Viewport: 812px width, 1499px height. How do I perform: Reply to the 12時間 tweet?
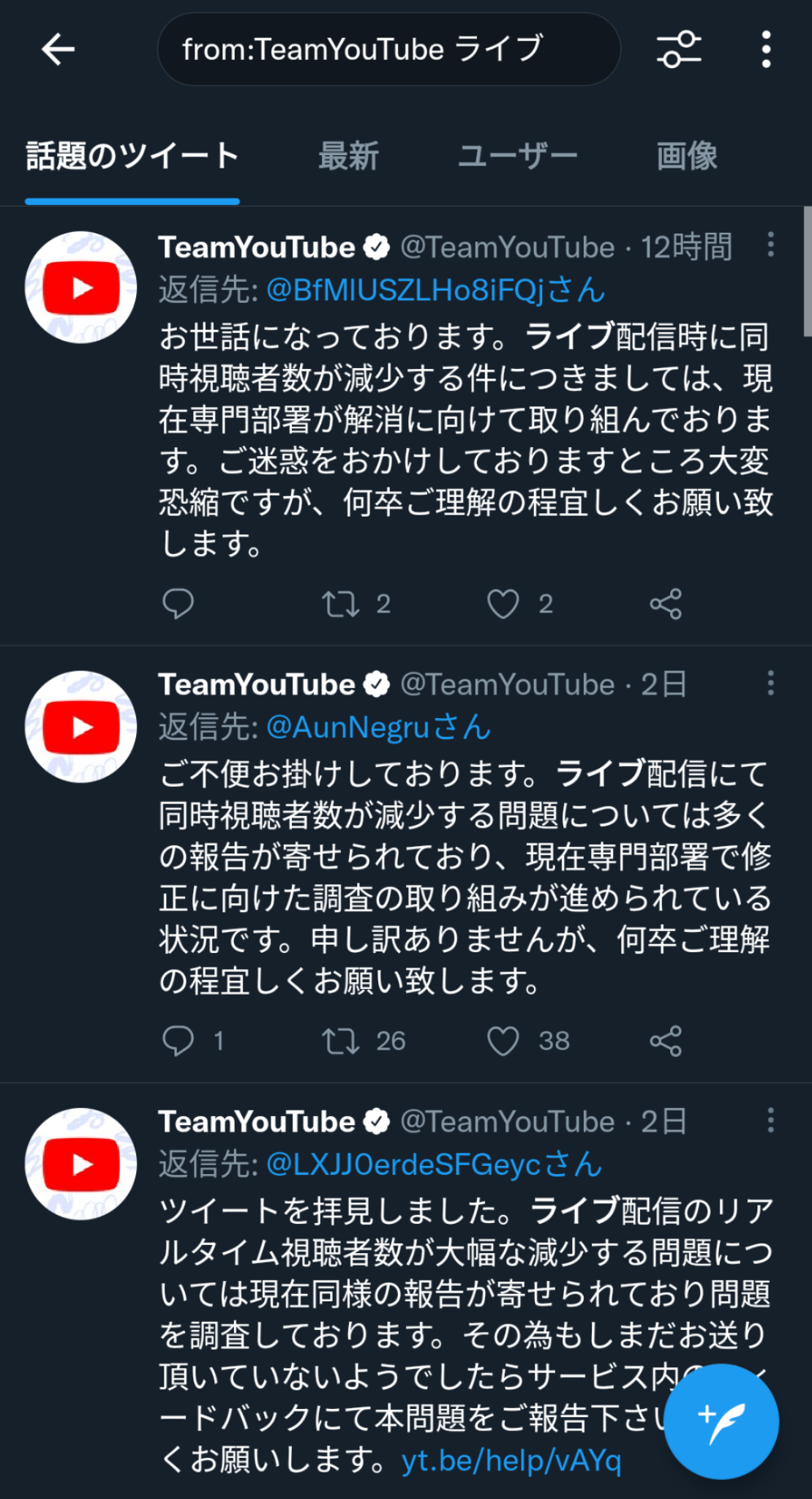pos(178,604)
